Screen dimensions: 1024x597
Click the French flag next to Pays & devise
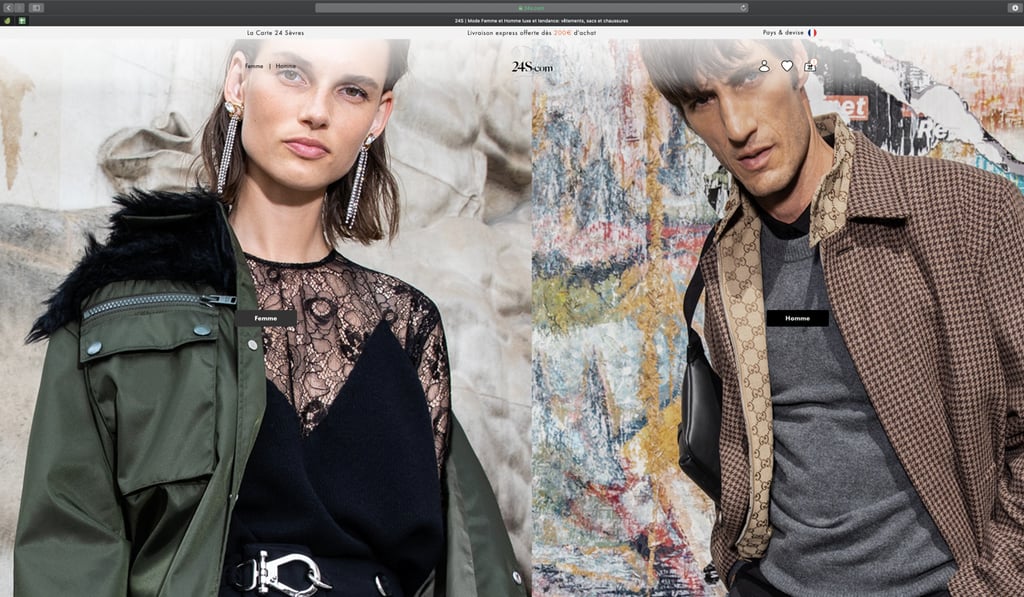pos(810,32)
